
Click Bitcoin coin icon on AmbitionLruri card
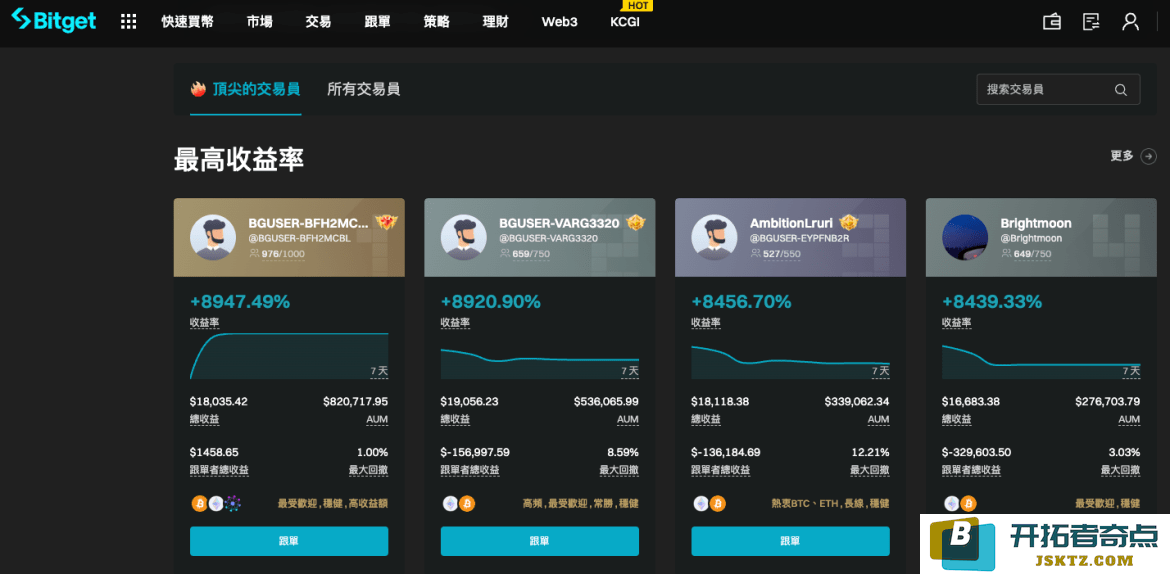pos(717,504)
